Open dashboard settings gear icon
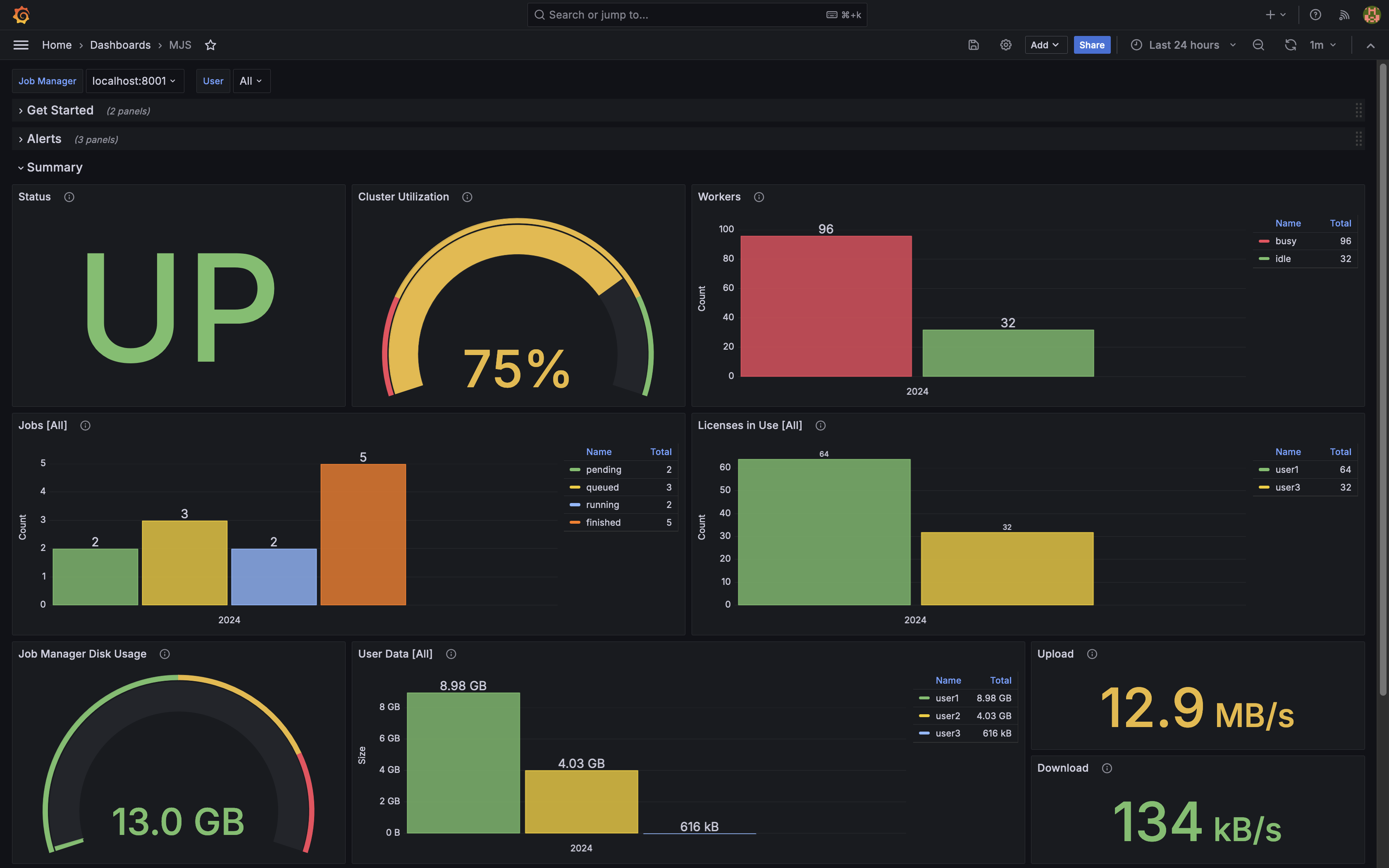This screenshot has width=1389, height=868. coord(1006,45)
